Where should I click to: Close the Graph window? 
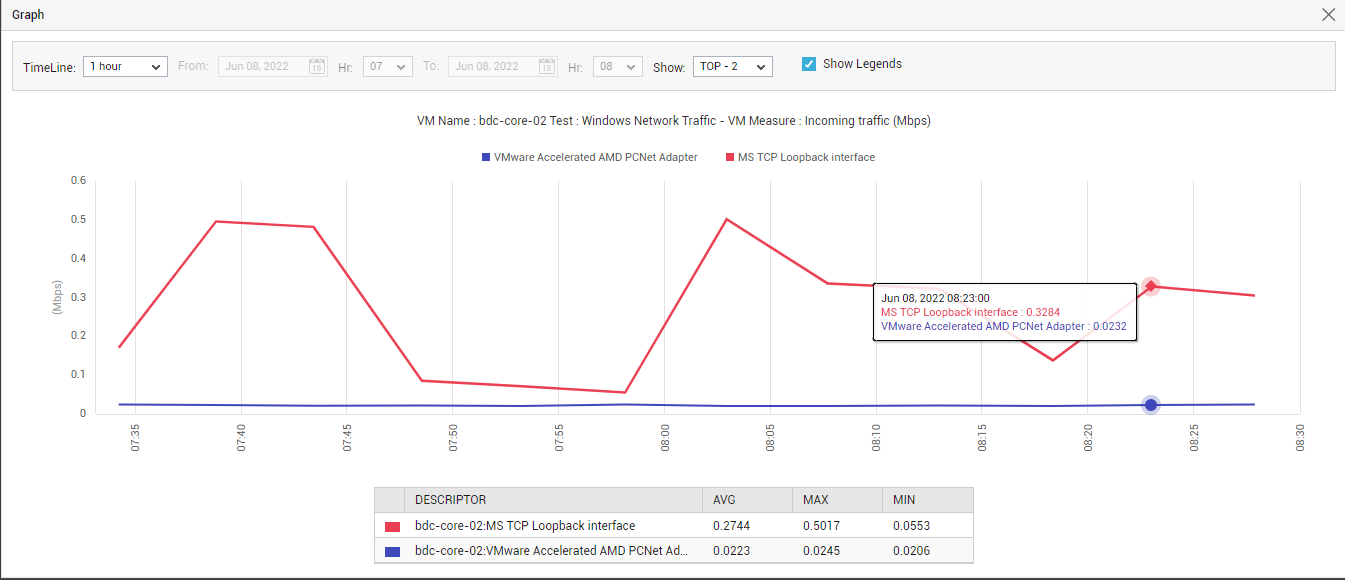pos(1328,15)
